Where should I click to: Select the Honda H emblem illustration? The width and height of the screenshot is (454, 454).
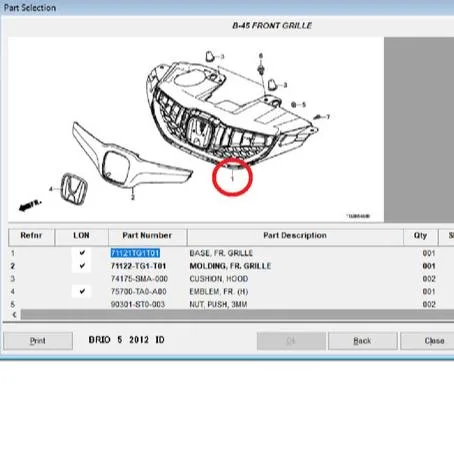coord(74,189)
